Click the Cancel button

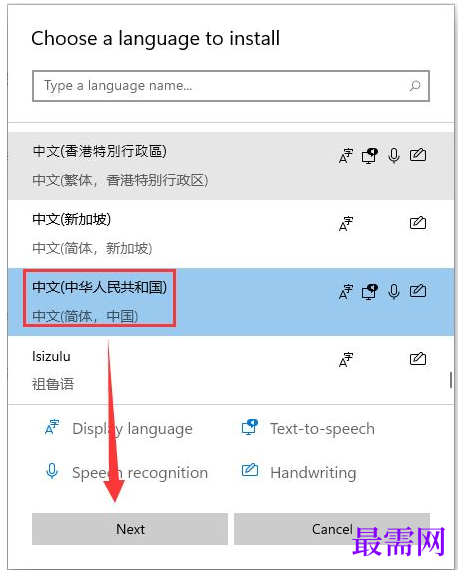pos(332,529)
